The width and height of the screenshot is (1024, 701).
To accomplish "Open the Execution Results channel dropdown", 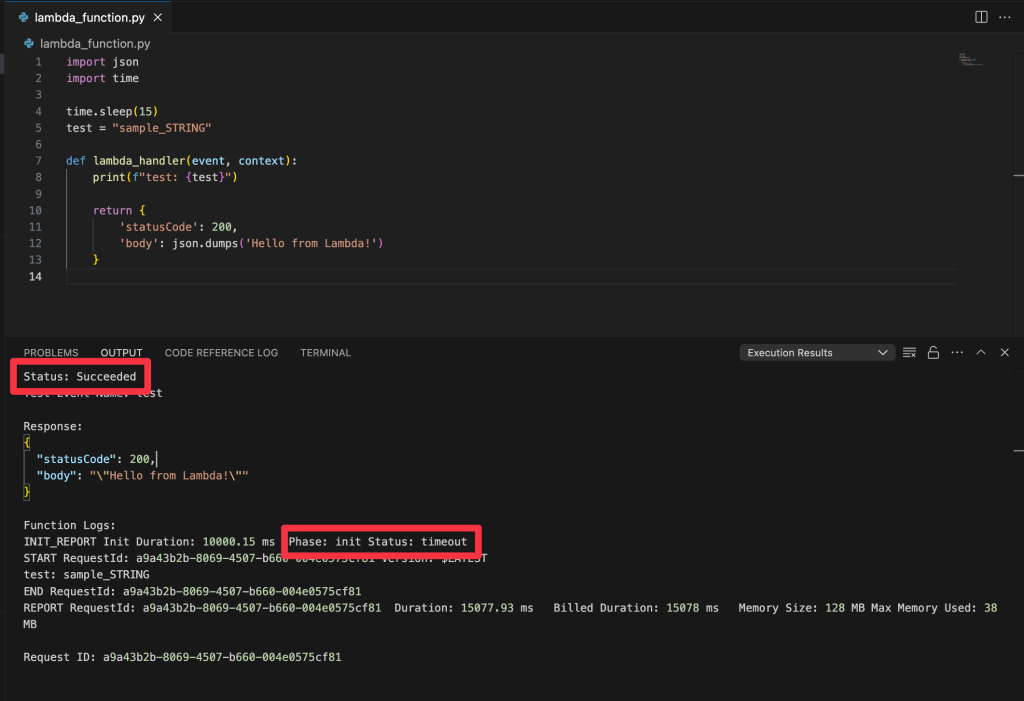I will click(817, 353).
